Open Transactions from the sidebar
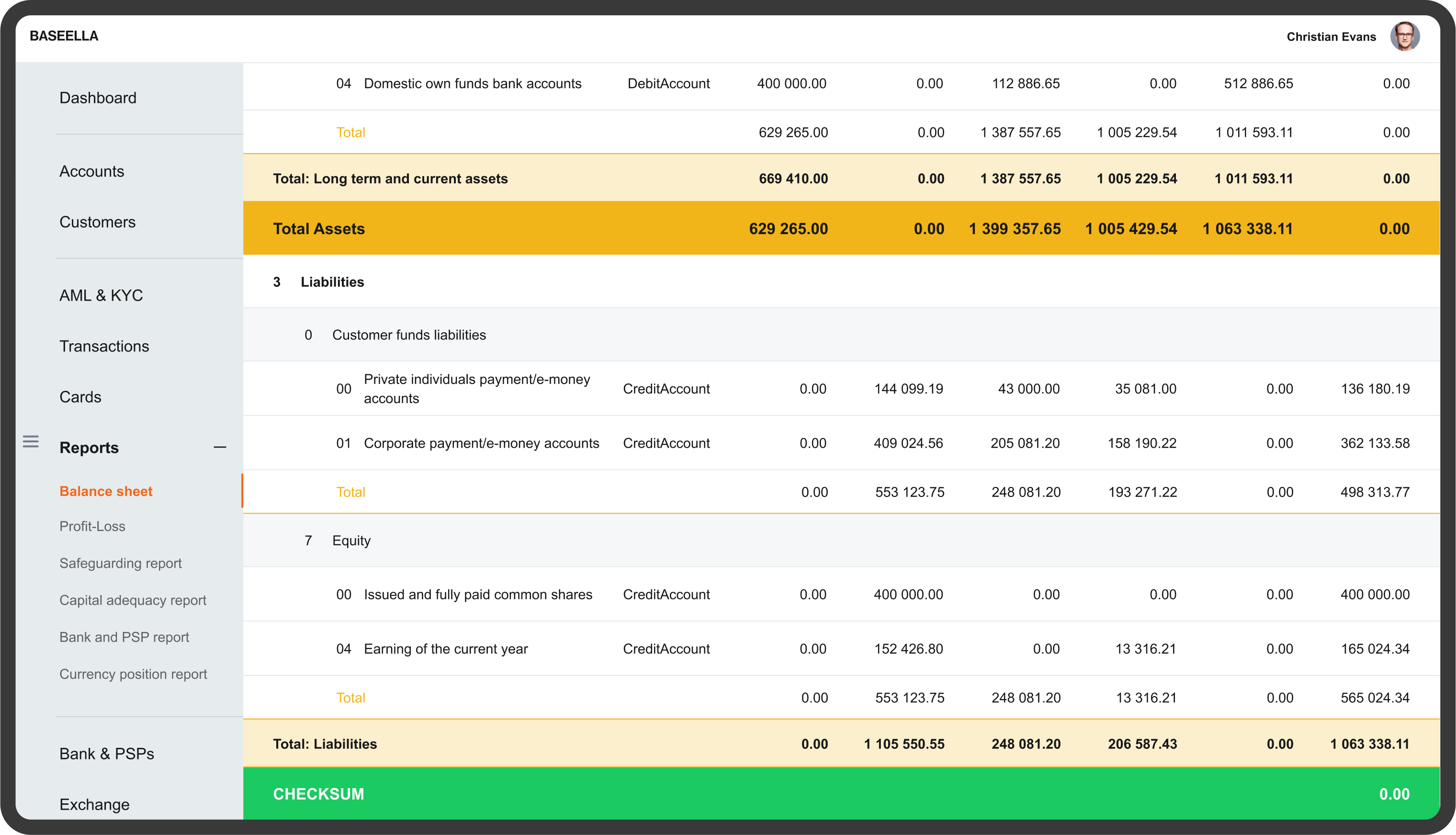The image size is (1456, 835). 104,346
